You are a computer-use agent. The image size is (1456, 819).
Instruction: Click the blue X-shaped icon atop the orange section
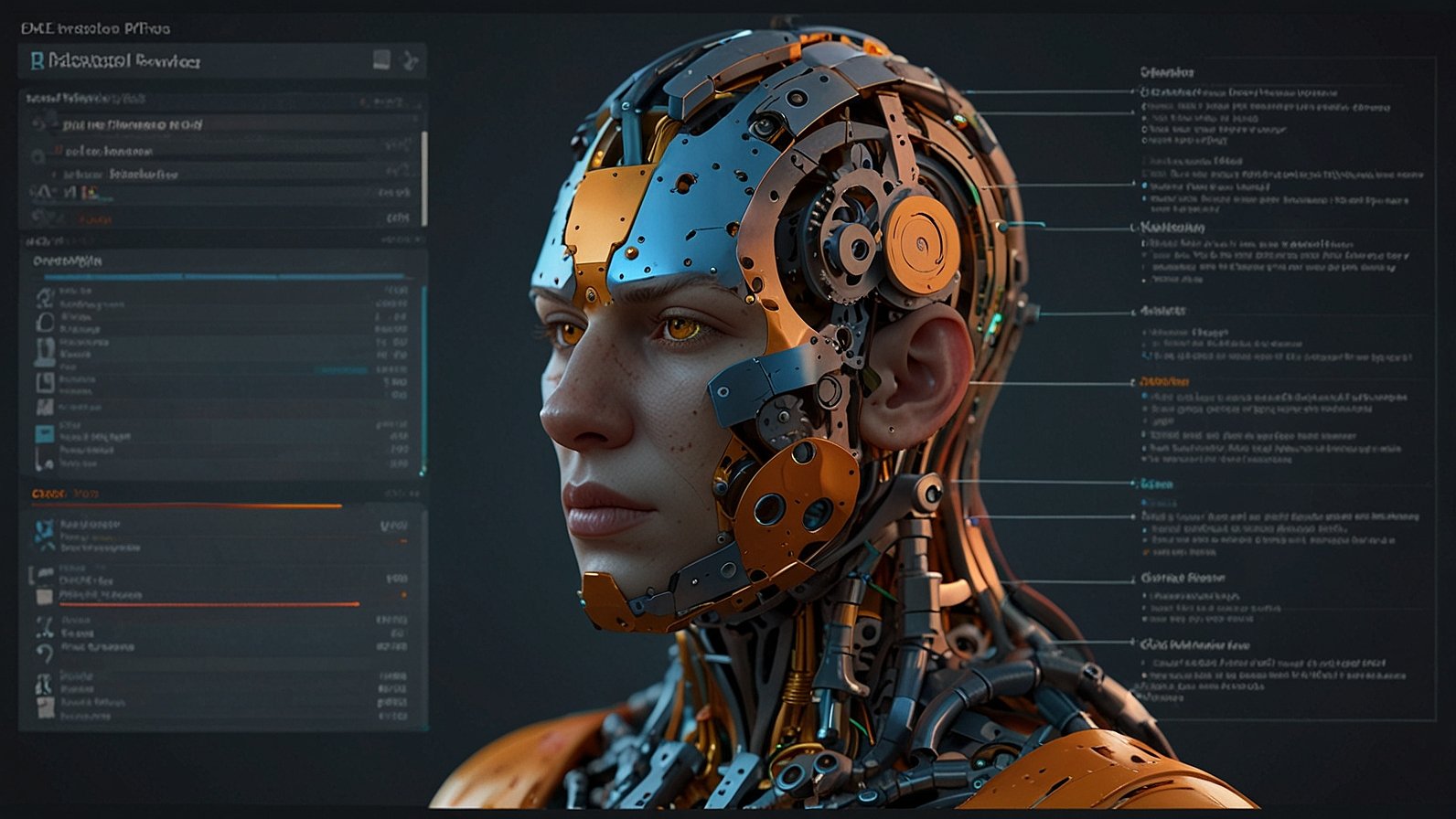44,530
